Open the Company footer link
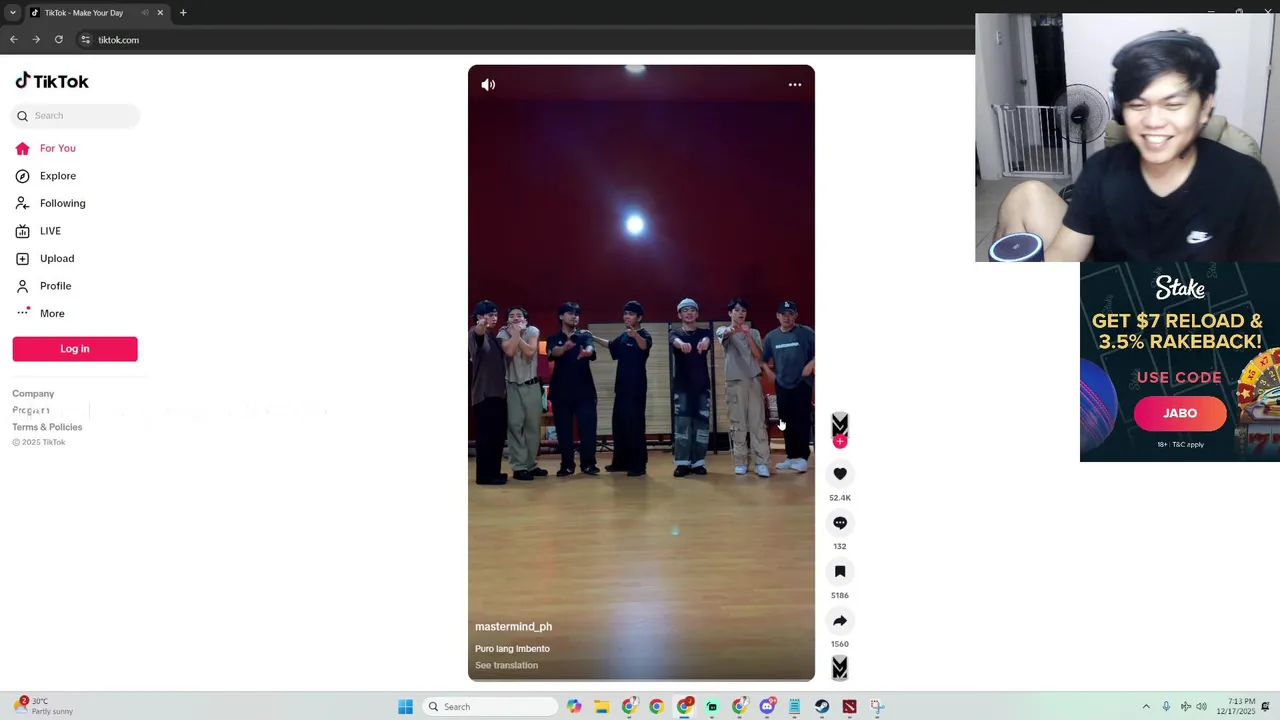 [x=33, y=394]
